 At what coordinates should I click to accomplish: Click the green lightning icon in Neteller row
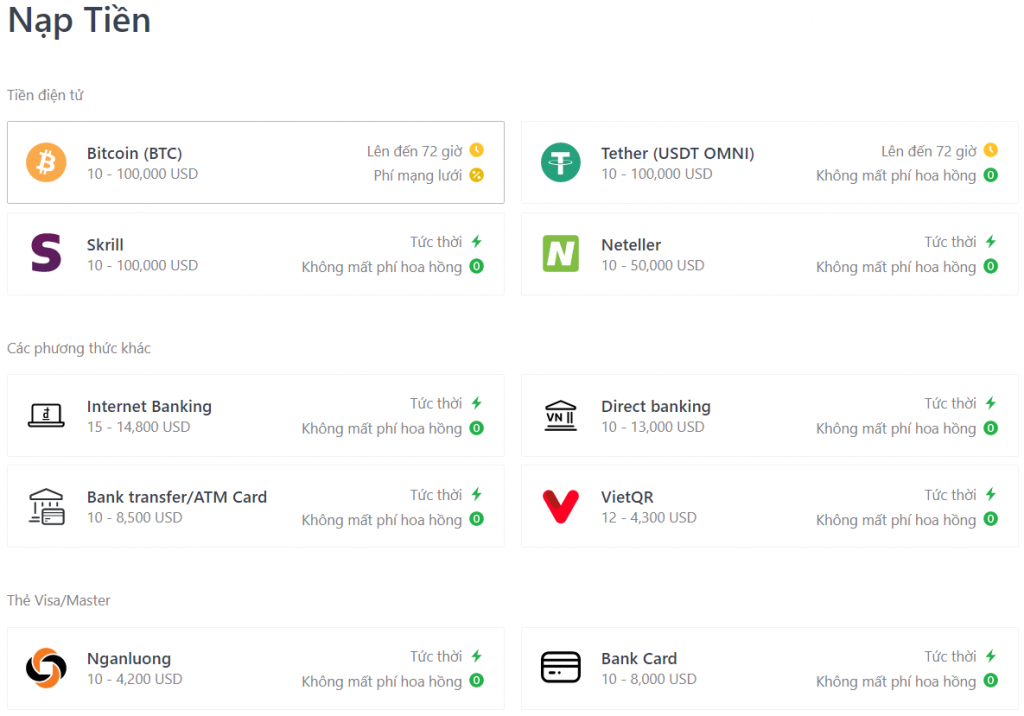point(991,242)
